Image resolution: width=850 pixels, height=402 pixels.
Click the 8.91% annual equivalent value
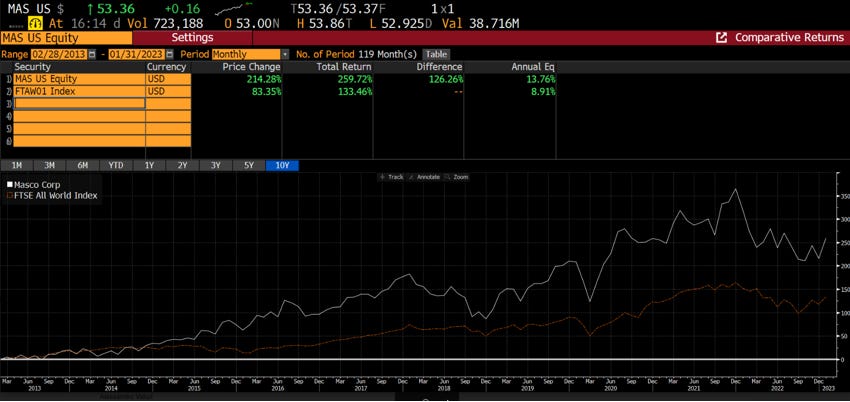(x=543, y=92)
